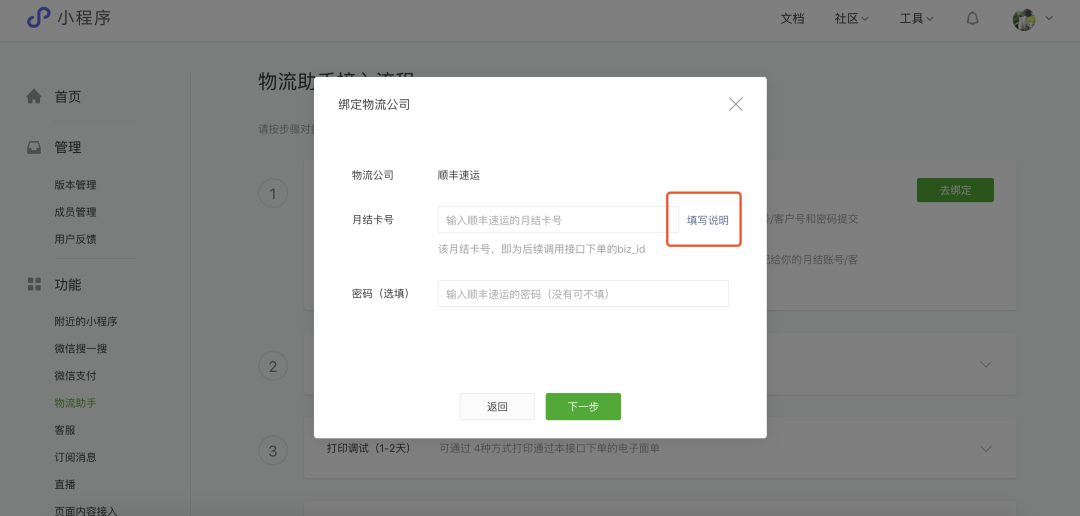Viewport: 1080px width, 516px height.
Task: Open 文档 in the top navigation
Action: [792, 19]
